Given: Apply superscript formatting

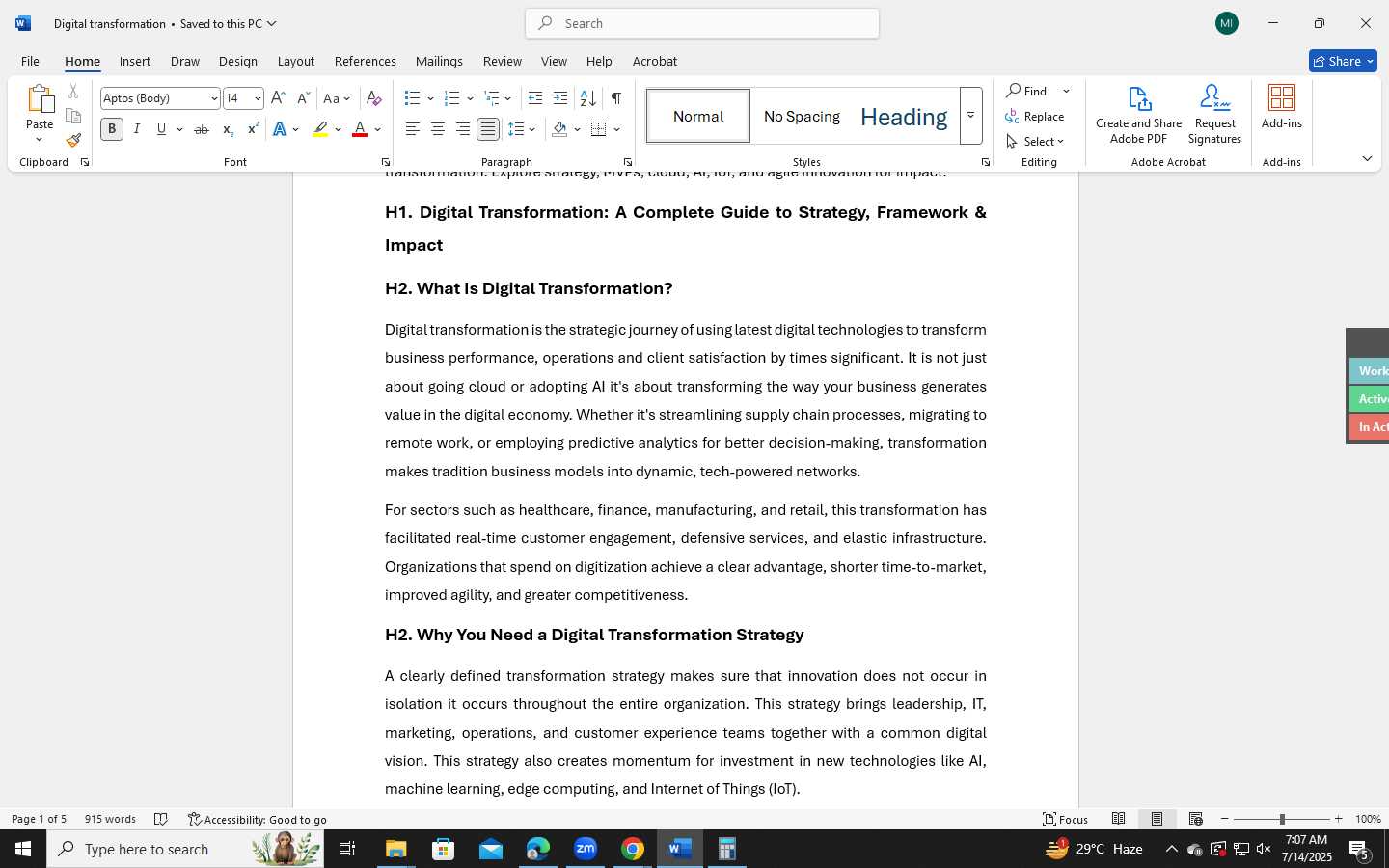Looking at the screenshot, I should 253,129.
